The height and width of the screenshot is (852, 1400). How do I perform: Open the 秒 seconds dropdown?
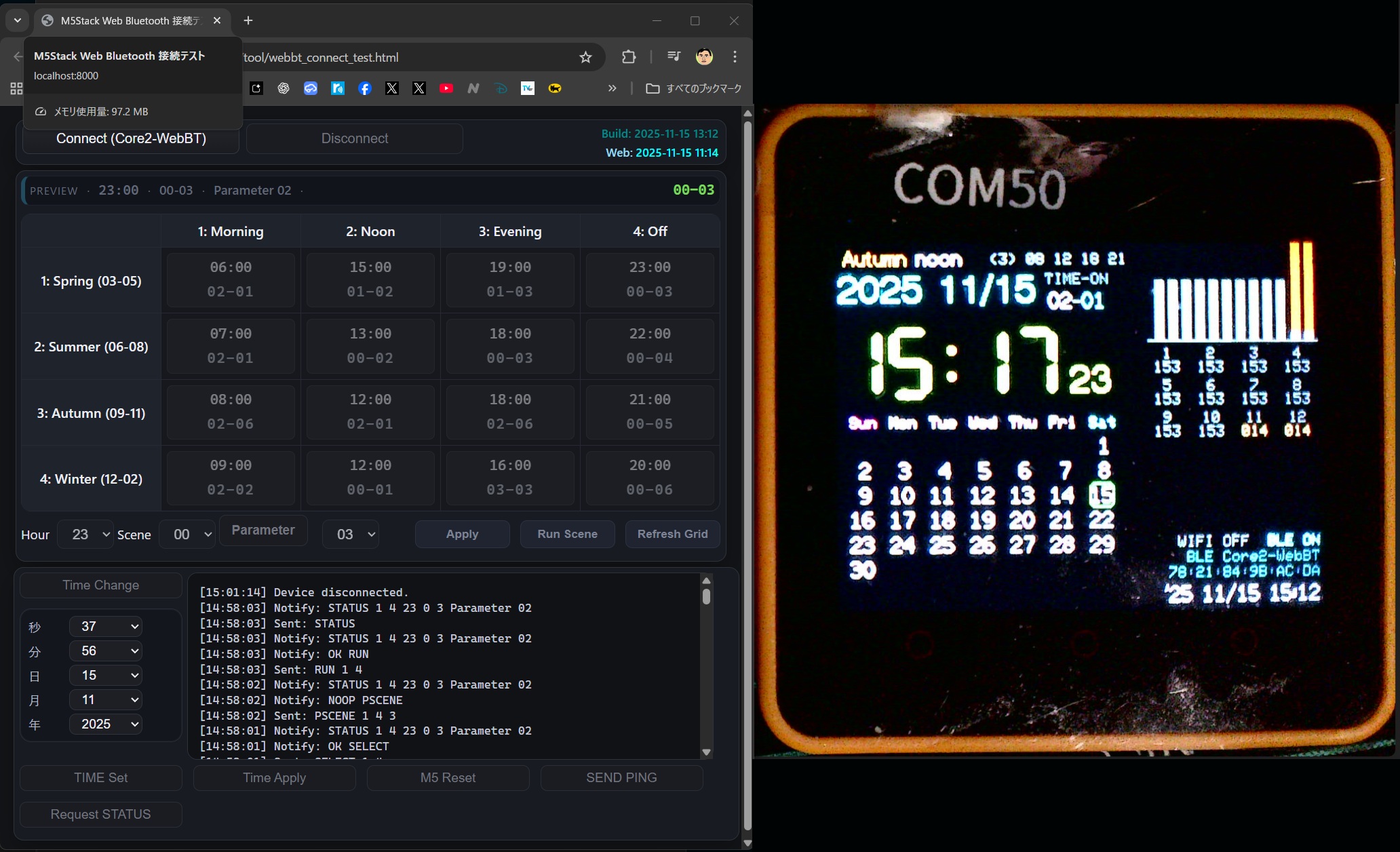tap(105, 626)
